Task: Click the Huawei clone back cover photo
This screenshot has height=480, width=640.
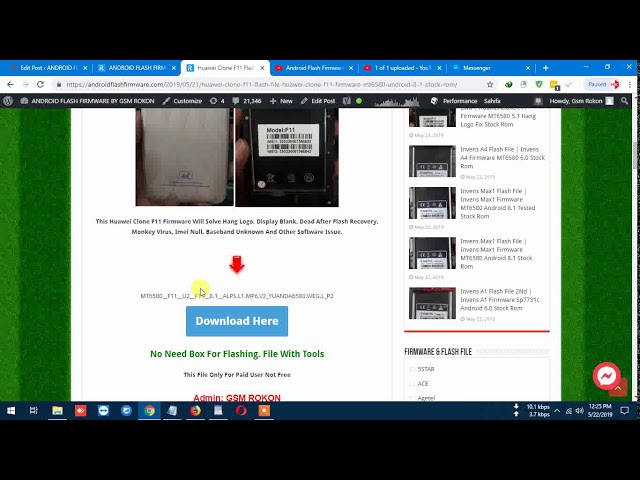Action: (x=184, y=157)
